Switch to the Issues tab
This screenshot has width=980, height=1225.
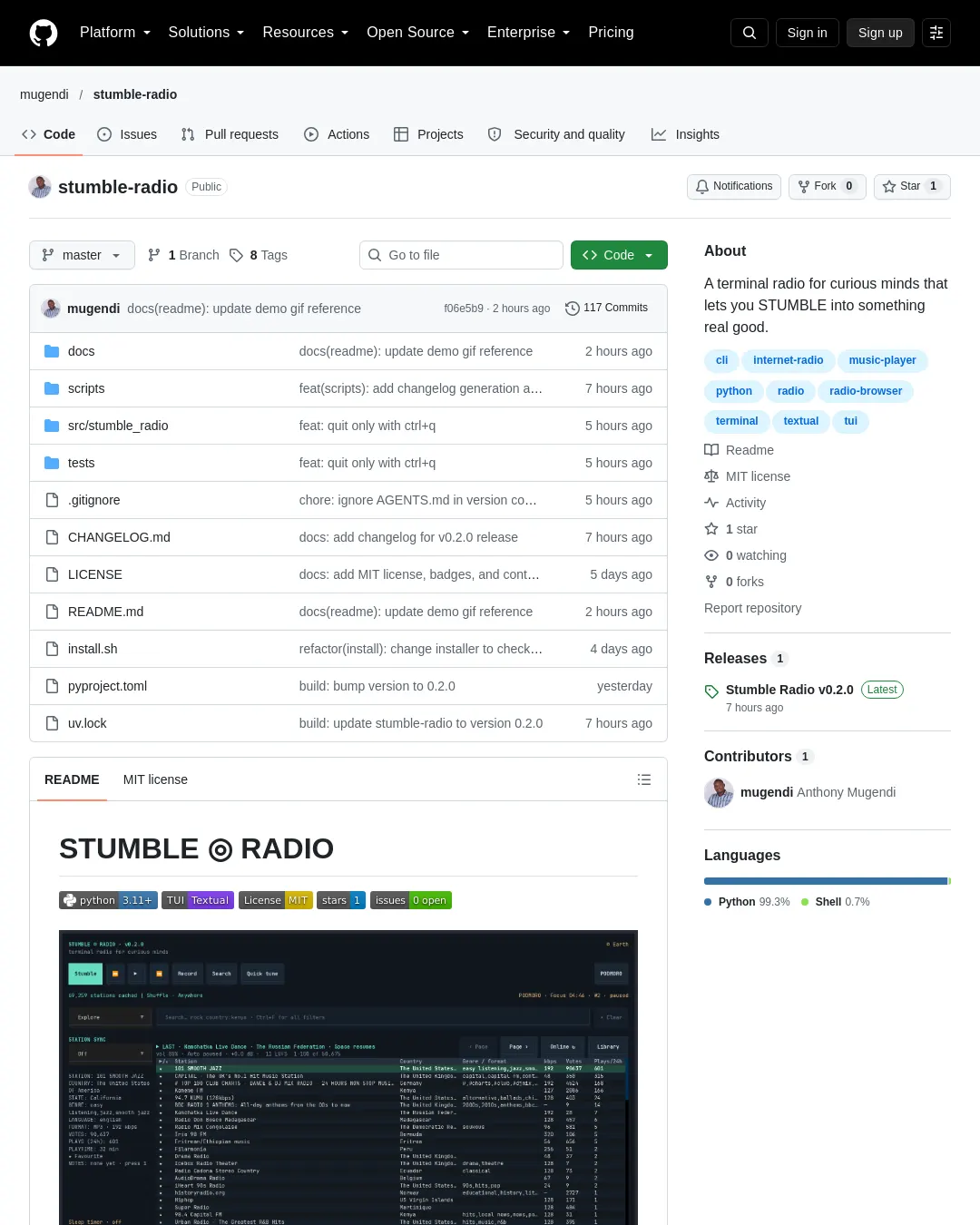127,134
